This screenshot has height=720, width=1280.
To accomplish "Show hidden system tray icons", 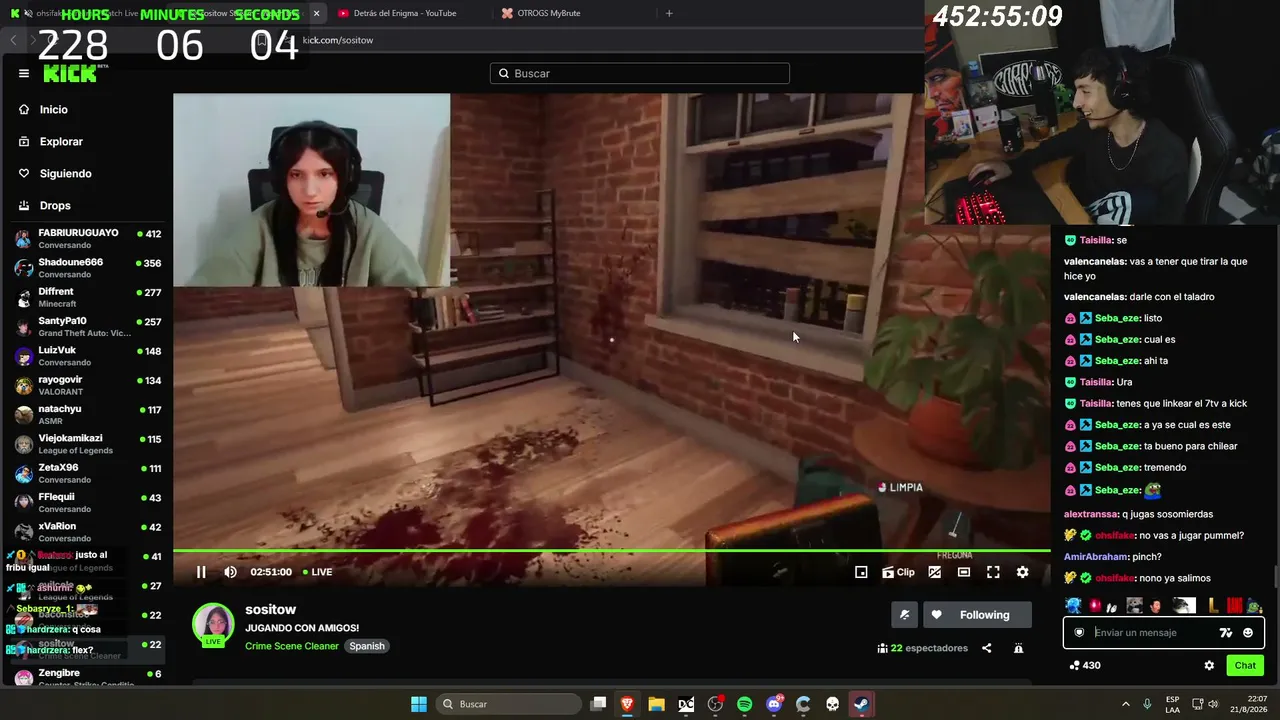I will (1125, 704).
